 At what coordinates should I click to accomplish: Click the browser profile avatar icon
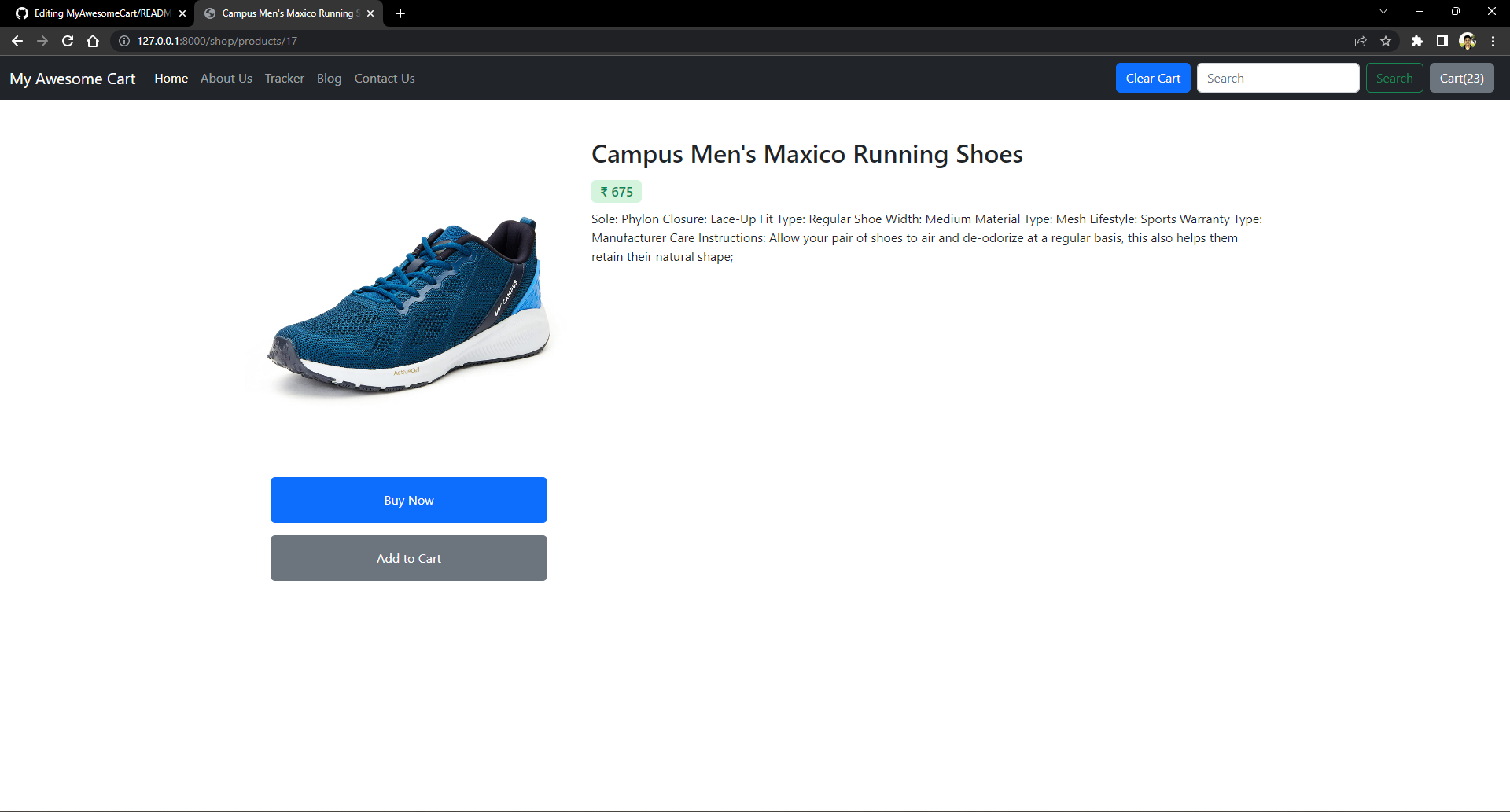tap(1468, 41)
